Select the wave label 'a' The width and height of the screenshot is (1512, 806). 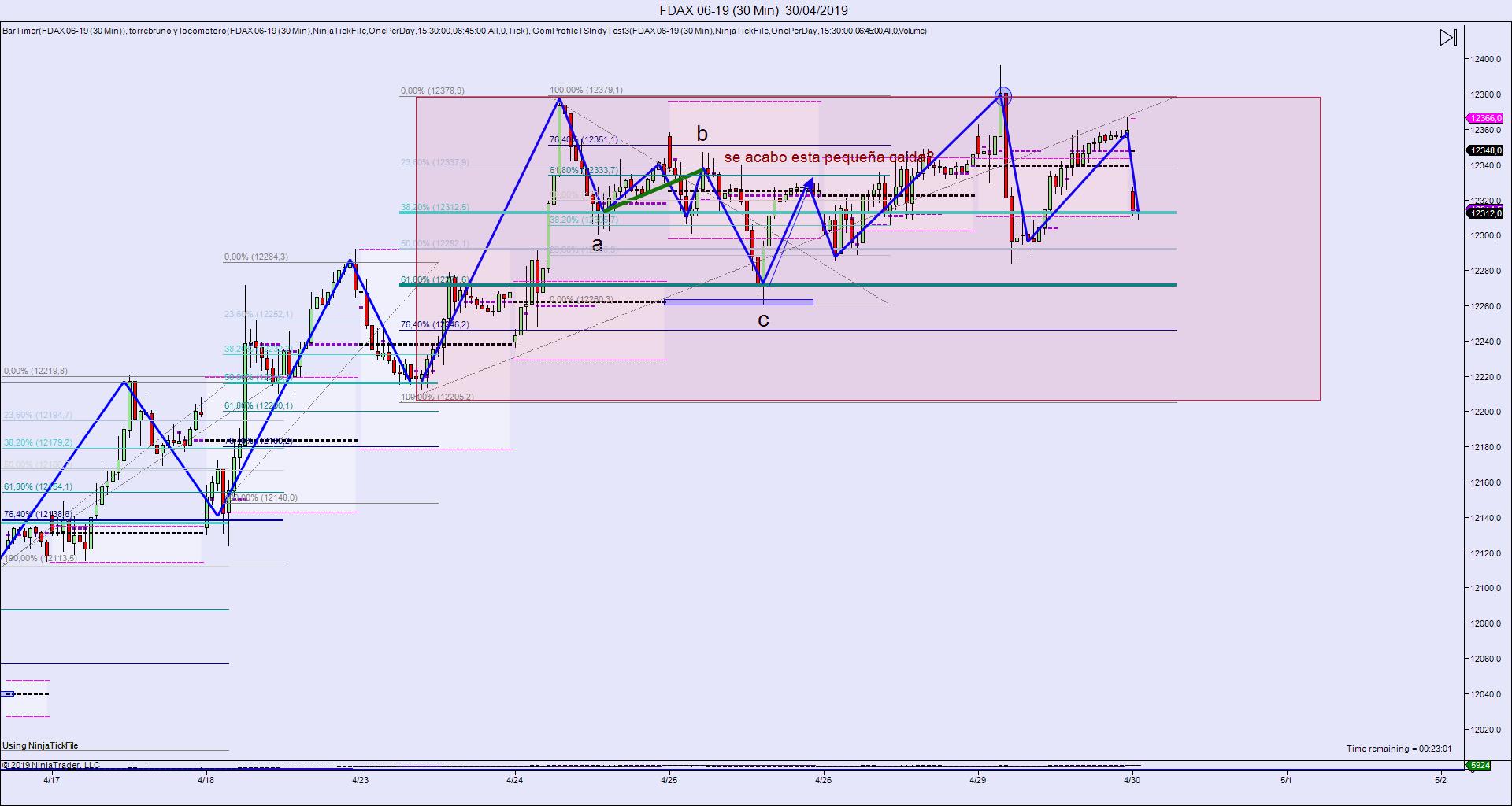[x=597, y=245]
